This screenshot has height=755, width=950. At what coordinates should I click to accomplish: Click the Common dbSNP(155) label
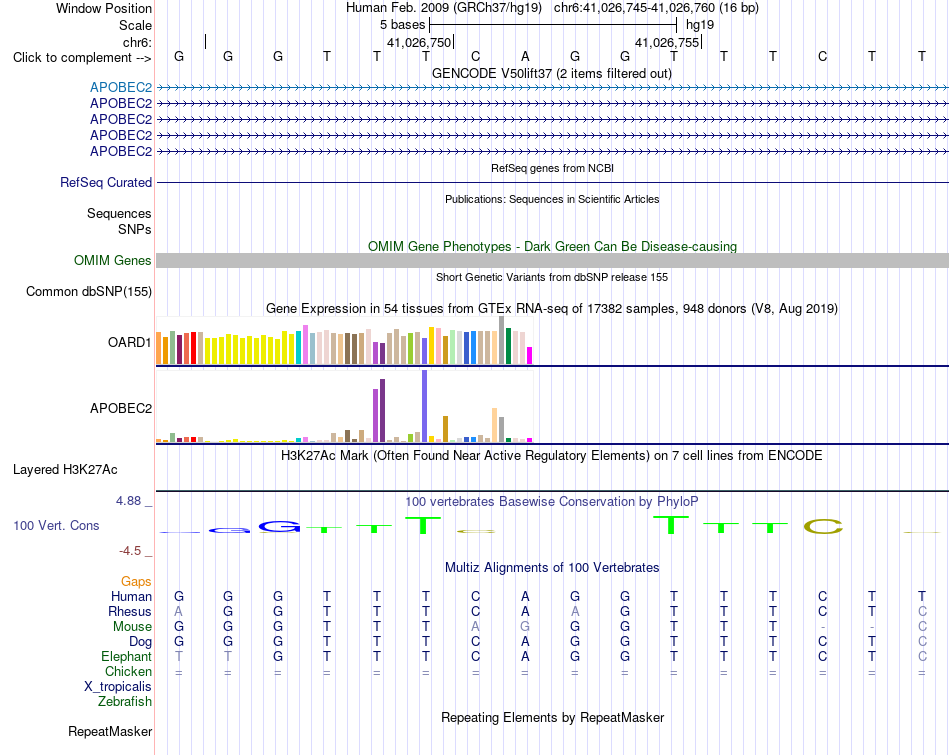88,291
